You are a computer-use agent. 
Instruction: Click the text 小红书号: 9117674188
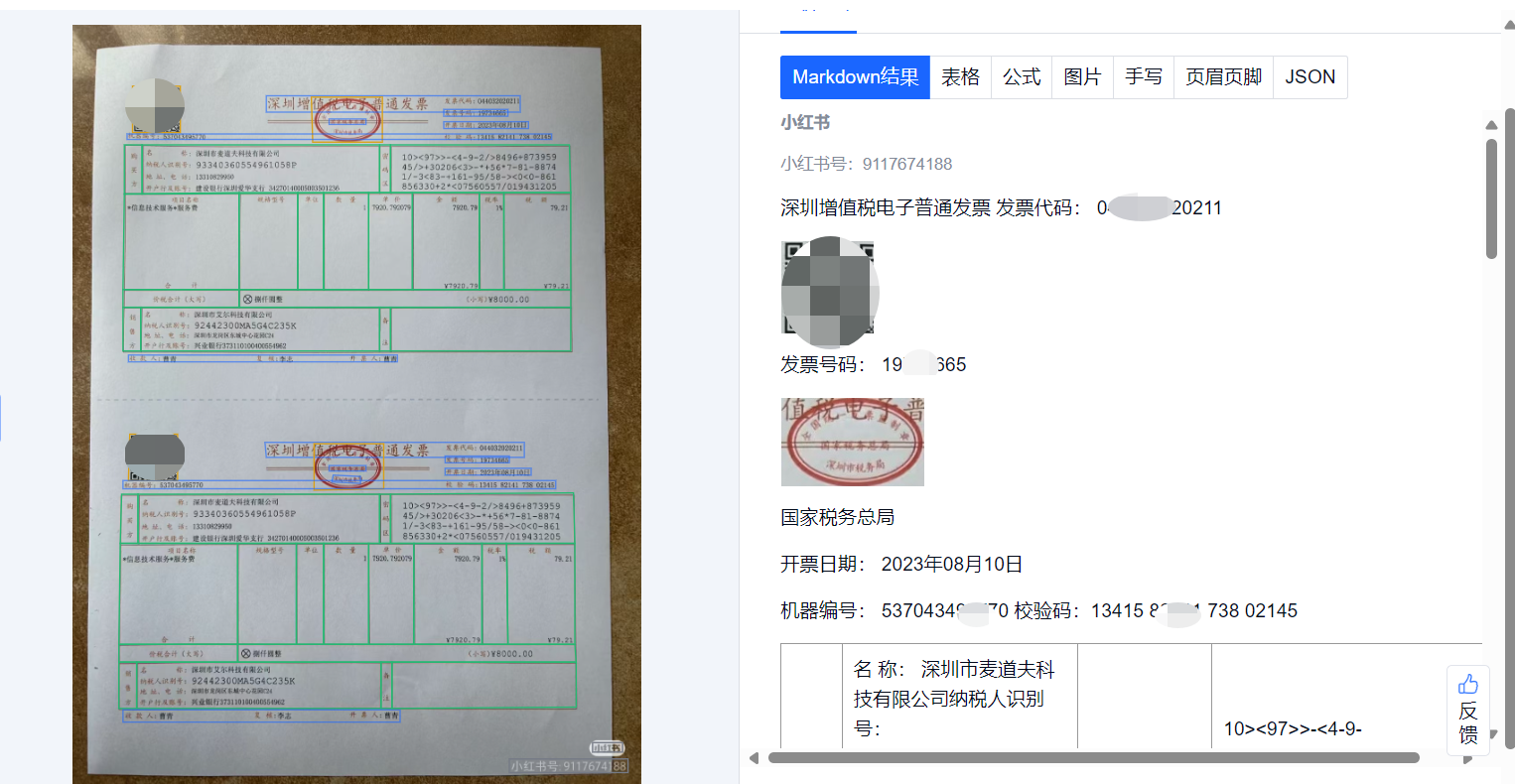tap(867, 164)
